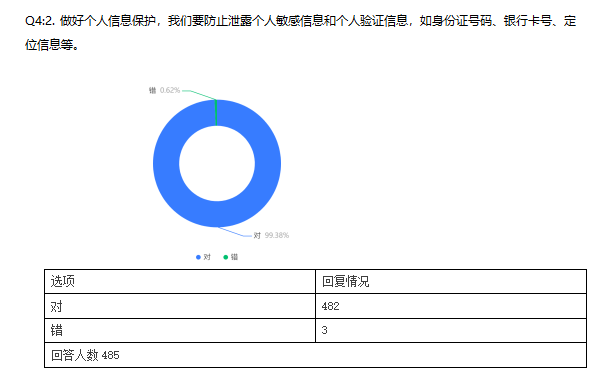Click the 482 count cell
The height and width of the screenshot is (385, 613).
pyautogui.click(x=451, y=306)
